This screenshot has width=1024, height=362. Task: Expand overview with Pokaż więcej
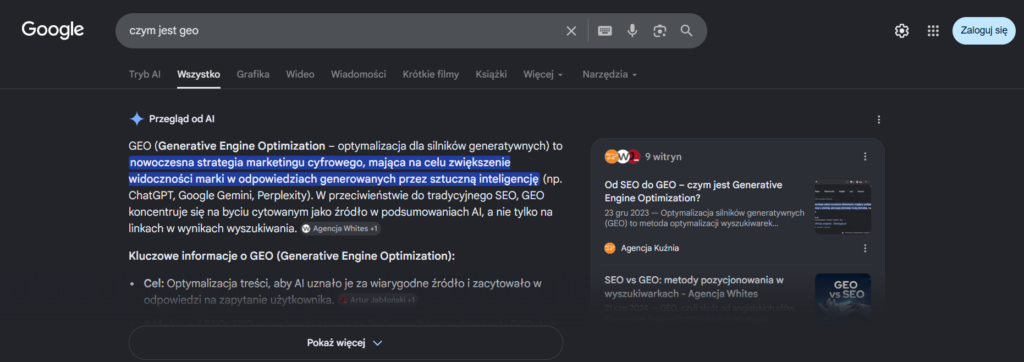click(345, 342)
